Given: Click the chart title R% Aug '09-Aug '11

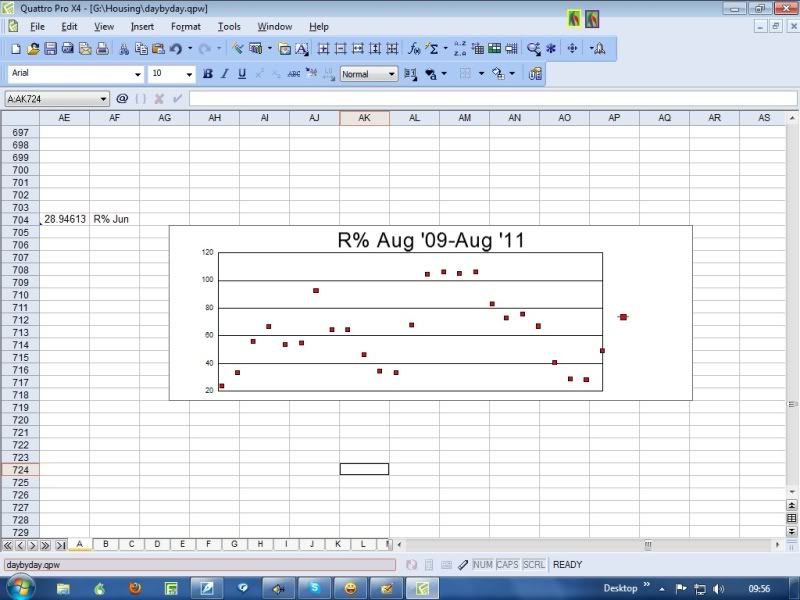Looking at the screenshot, I should point(431,240).
